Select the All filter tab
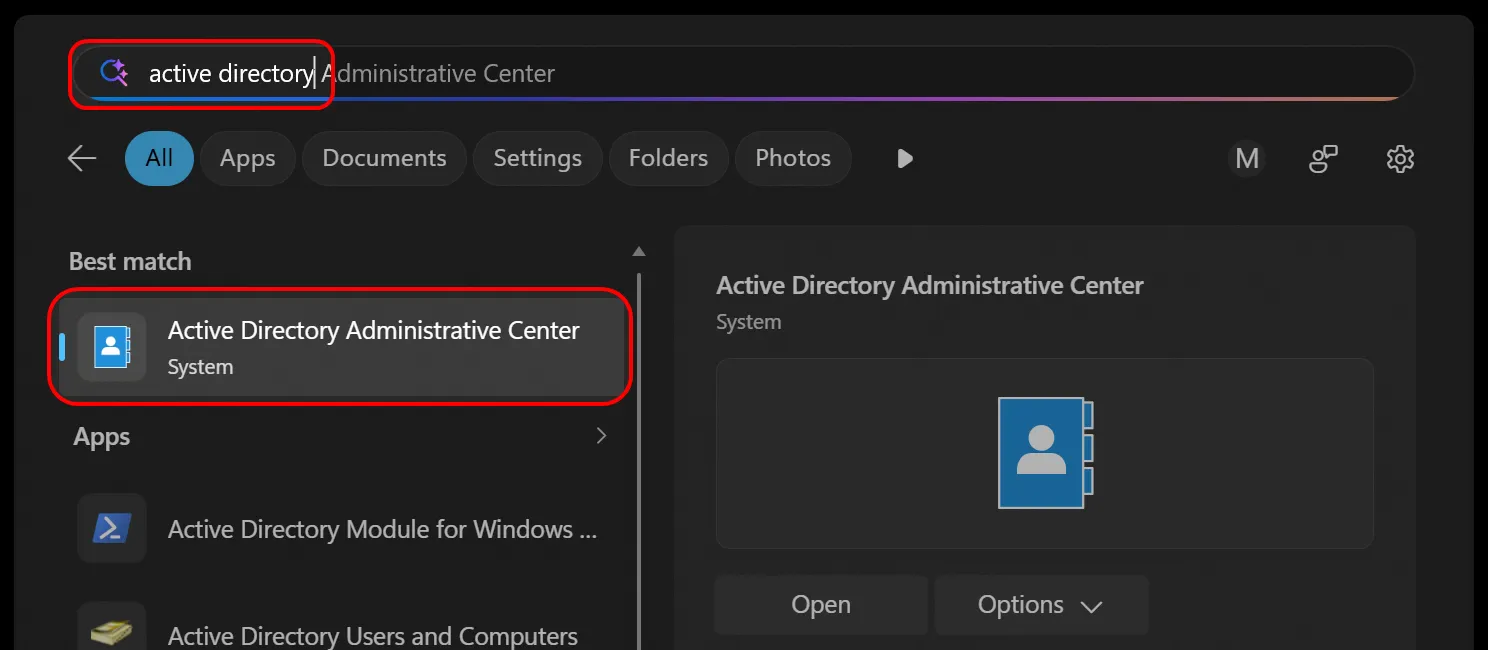This screenshot has width=1488, height=650. (159, 158)
